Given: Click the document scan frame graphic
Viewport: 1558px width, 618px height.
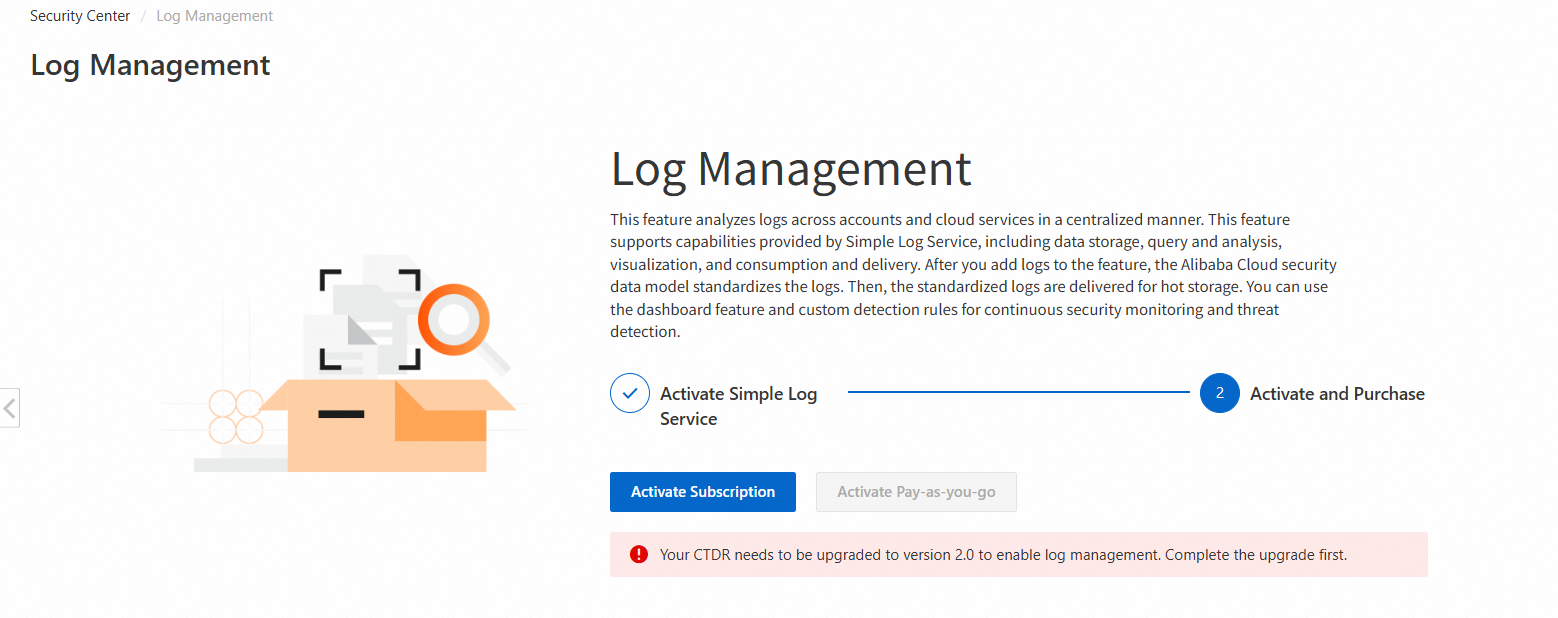Looking at the screenshot, I should (369, 318).
